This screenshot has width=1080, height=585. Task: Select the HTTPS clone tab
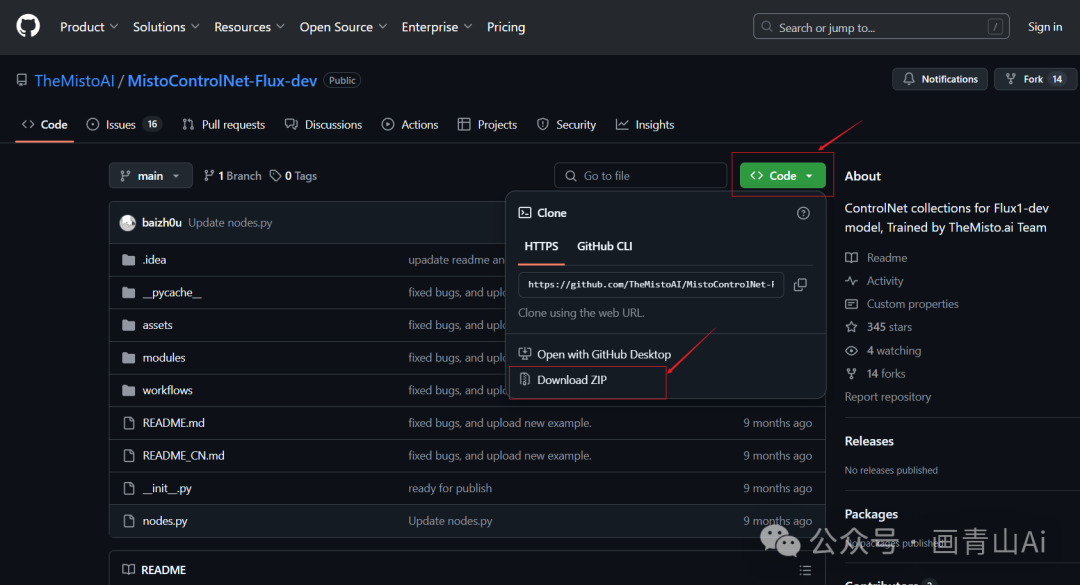(541, 246)
